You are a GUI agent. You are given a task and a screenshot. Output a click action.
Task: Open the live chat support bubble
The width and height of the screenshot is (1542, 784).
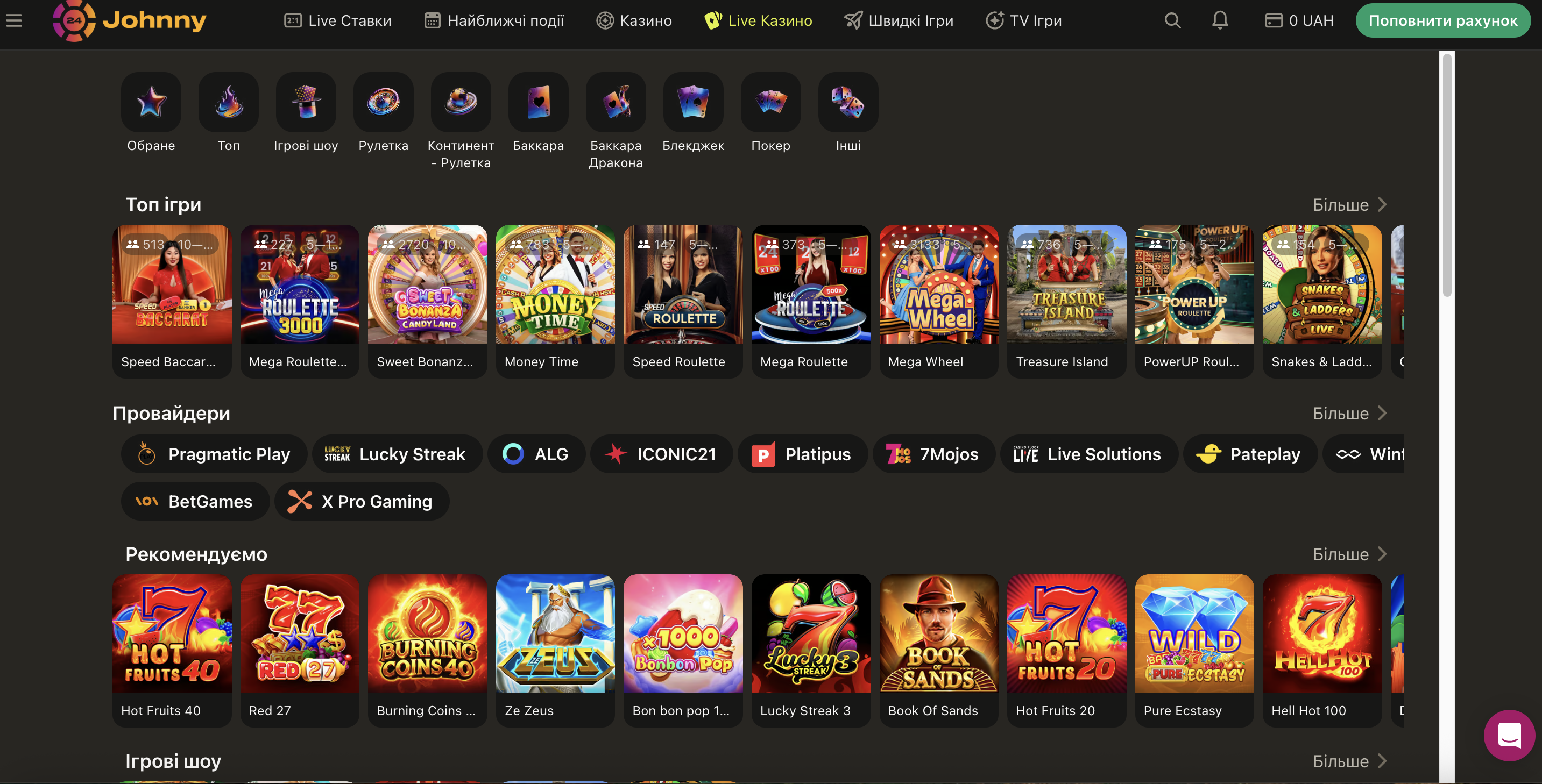pyautogui.click(x=1509, y=736)
